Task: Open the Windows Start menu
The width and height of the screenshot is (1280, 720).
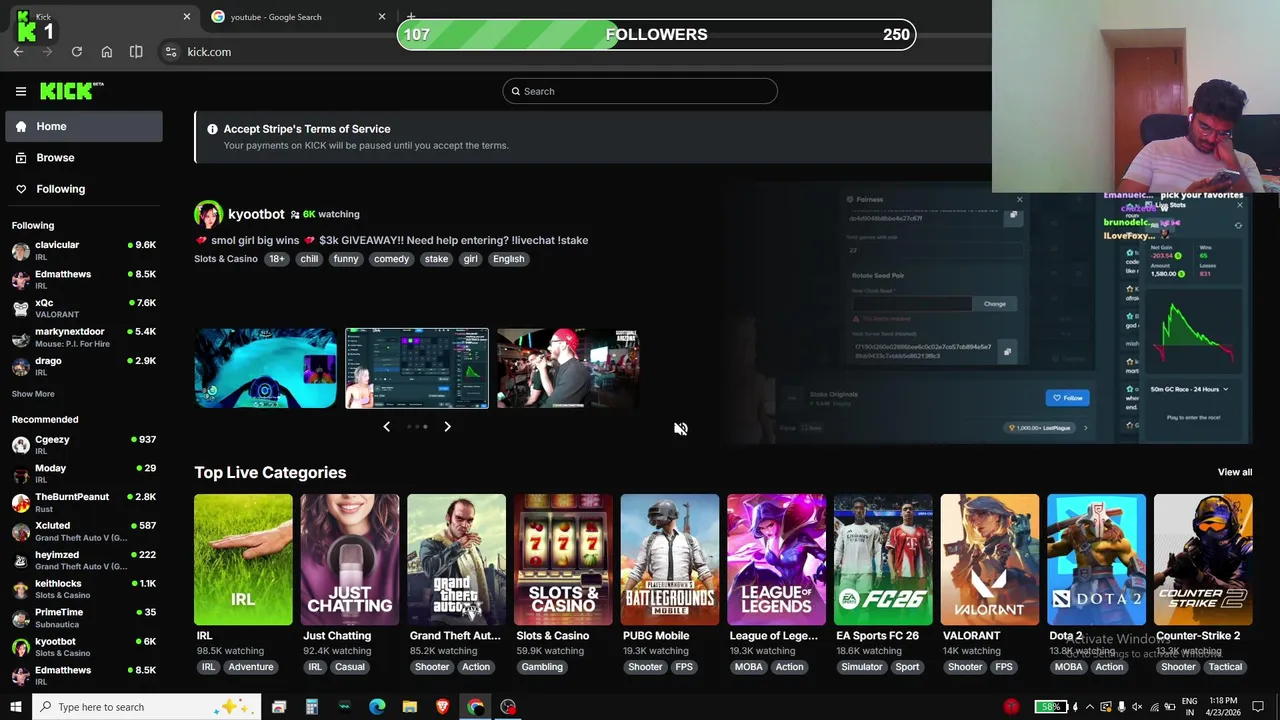Action: pos(15,707)
